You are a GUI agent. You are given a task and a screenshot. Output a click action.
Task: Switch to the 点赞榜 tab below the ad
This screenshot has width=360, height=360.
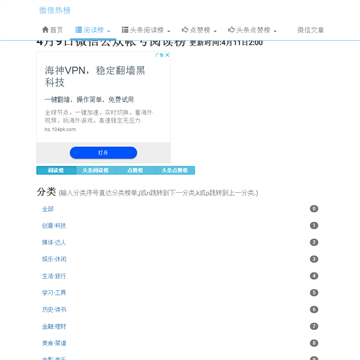pos(135,170)
